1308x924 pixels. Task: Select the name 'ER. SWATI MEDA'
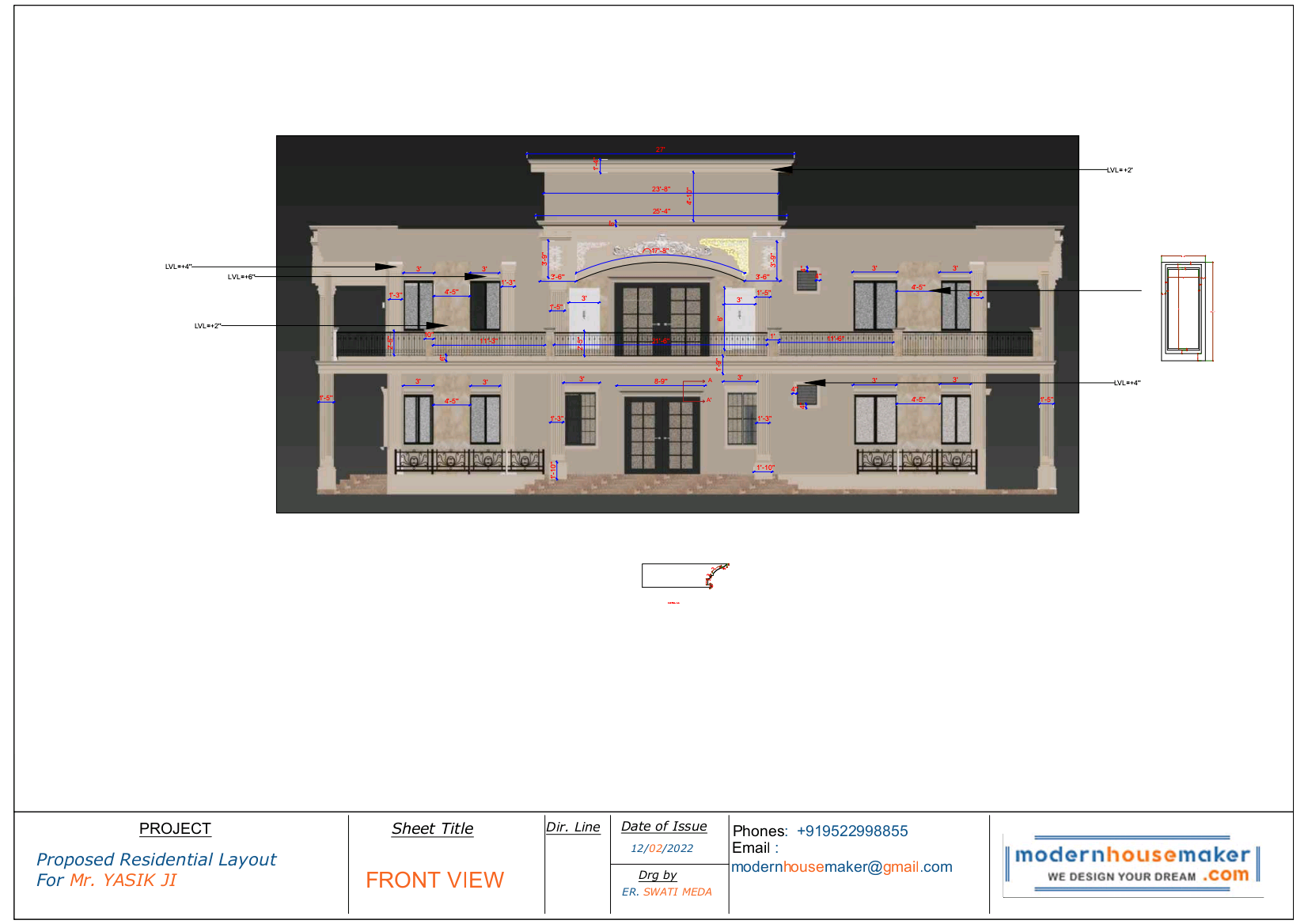pos(666,892)
